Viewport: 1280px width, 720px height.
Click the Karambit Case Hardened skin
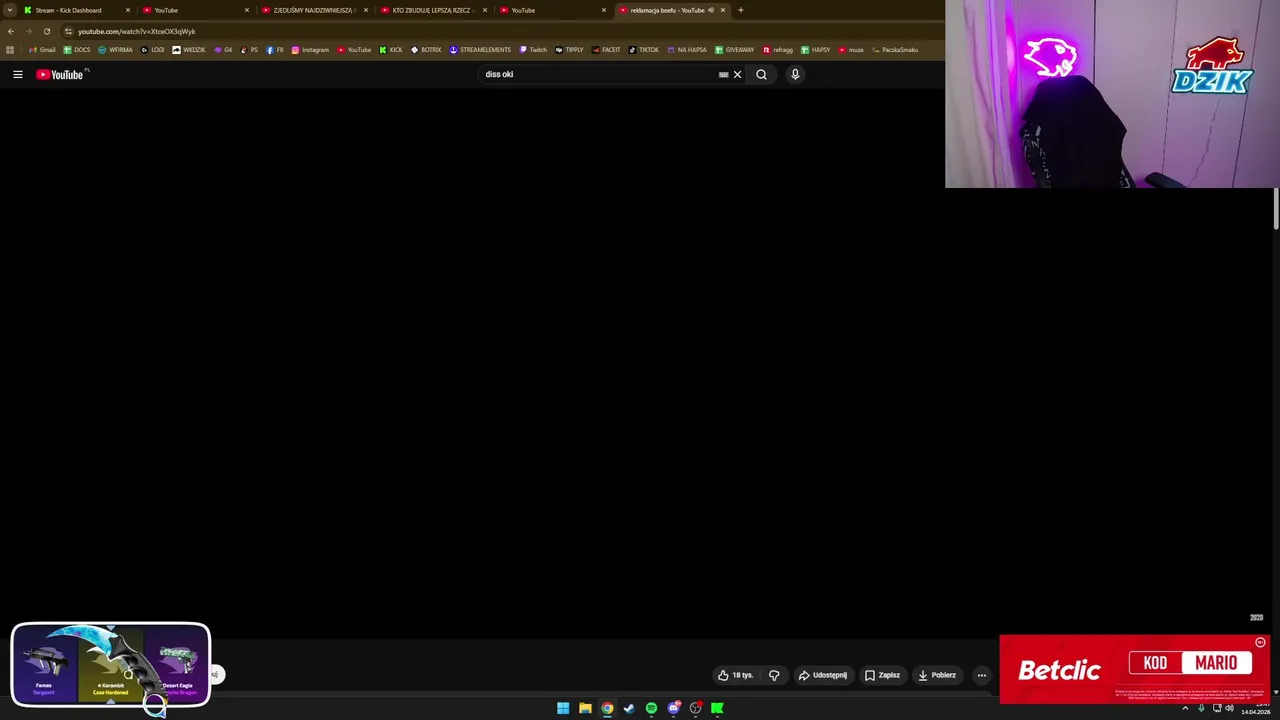tap(111, 664)
